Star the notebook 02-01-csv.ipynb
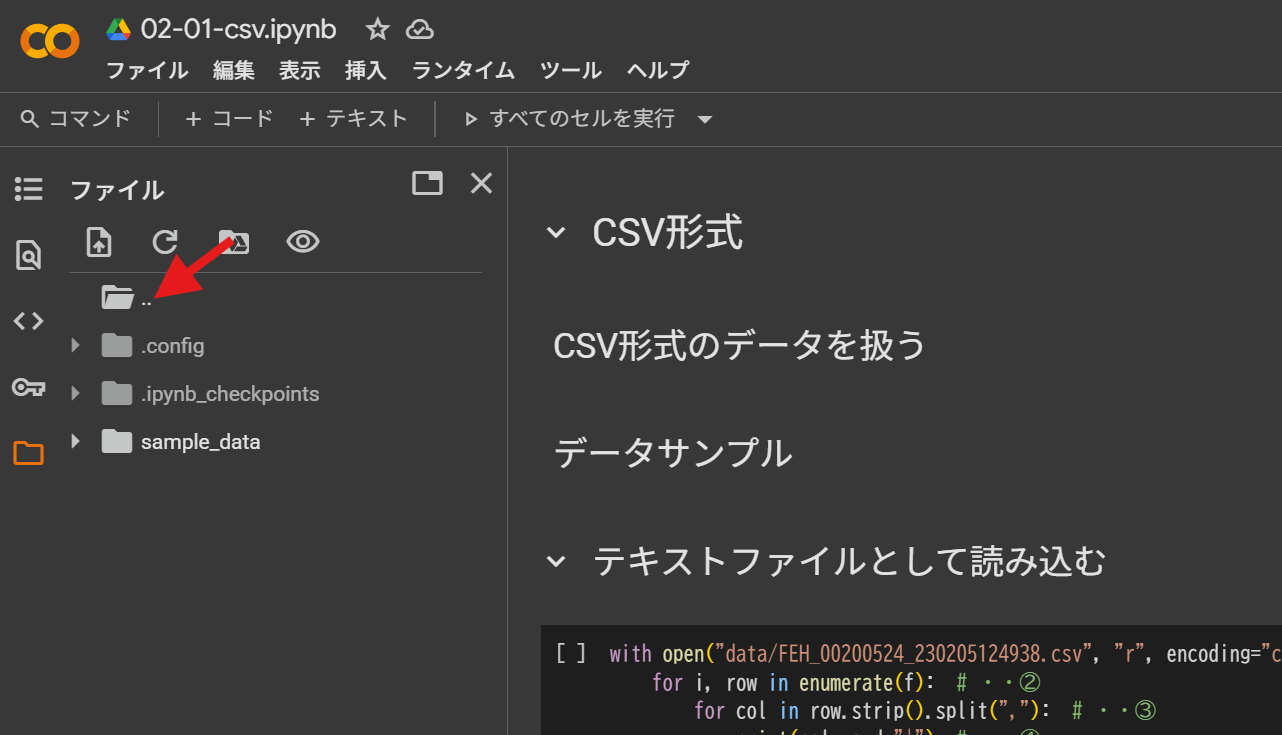1282x735 pixels. point(377,30)
